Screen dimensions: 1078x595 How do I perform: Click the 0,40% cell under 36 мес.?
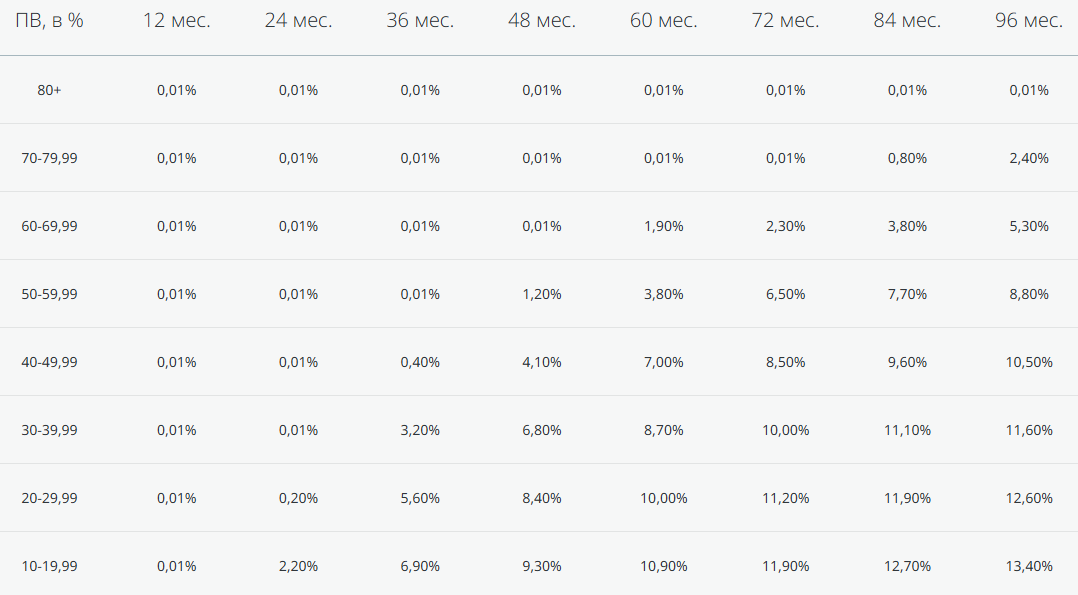tap(420, 363)
